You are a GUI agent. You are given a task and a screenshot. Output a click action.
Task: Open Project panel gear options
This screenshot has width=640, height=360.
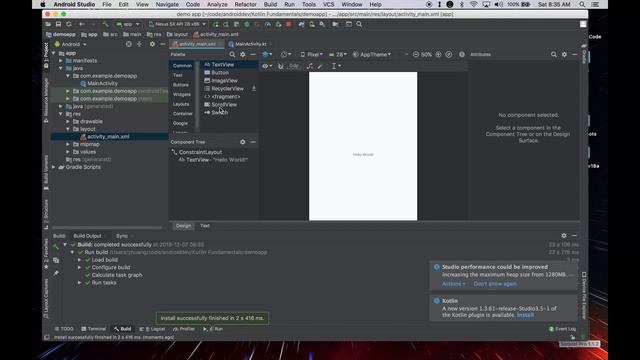click(152, 44)
